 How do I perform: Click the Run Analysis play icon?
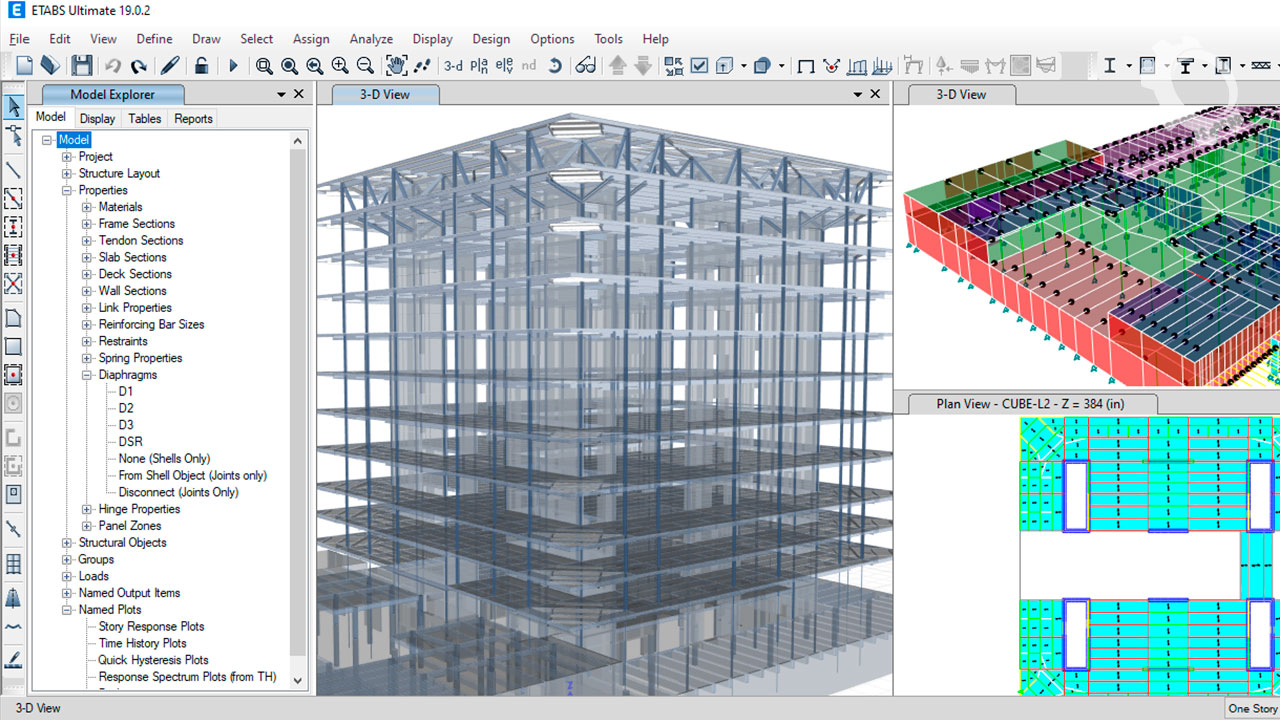(x=233, y=66)
